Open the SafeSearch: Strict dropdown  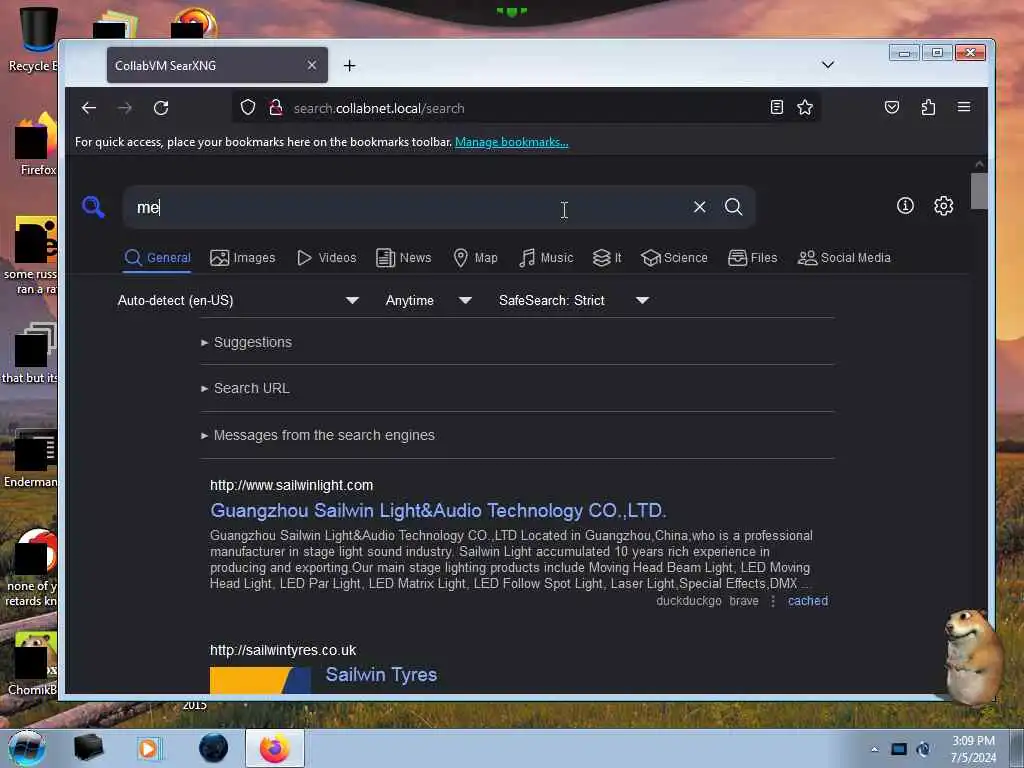pos(573,300)
